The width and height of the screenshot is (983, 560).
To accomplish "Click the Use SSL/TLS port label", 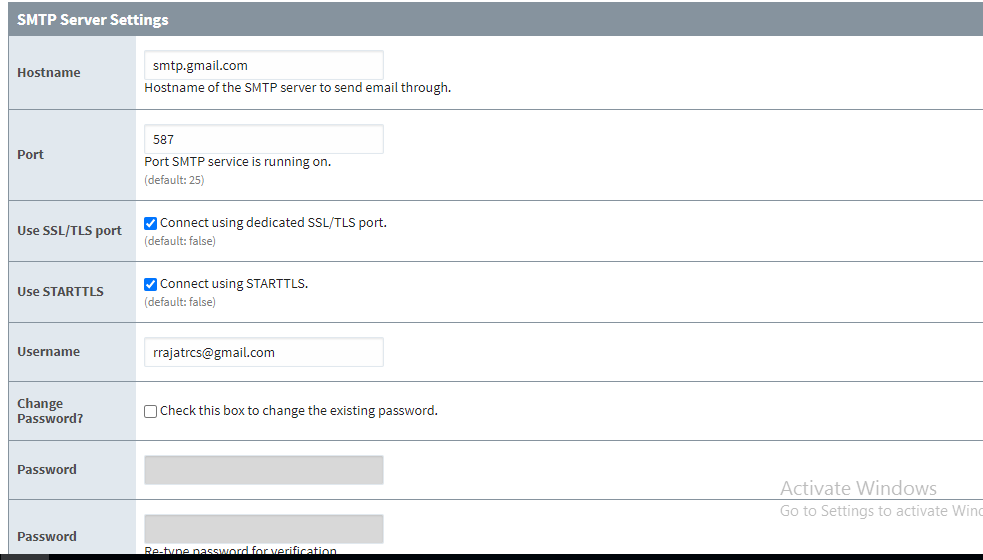I will pyautogui.click(x=70, y=231).
